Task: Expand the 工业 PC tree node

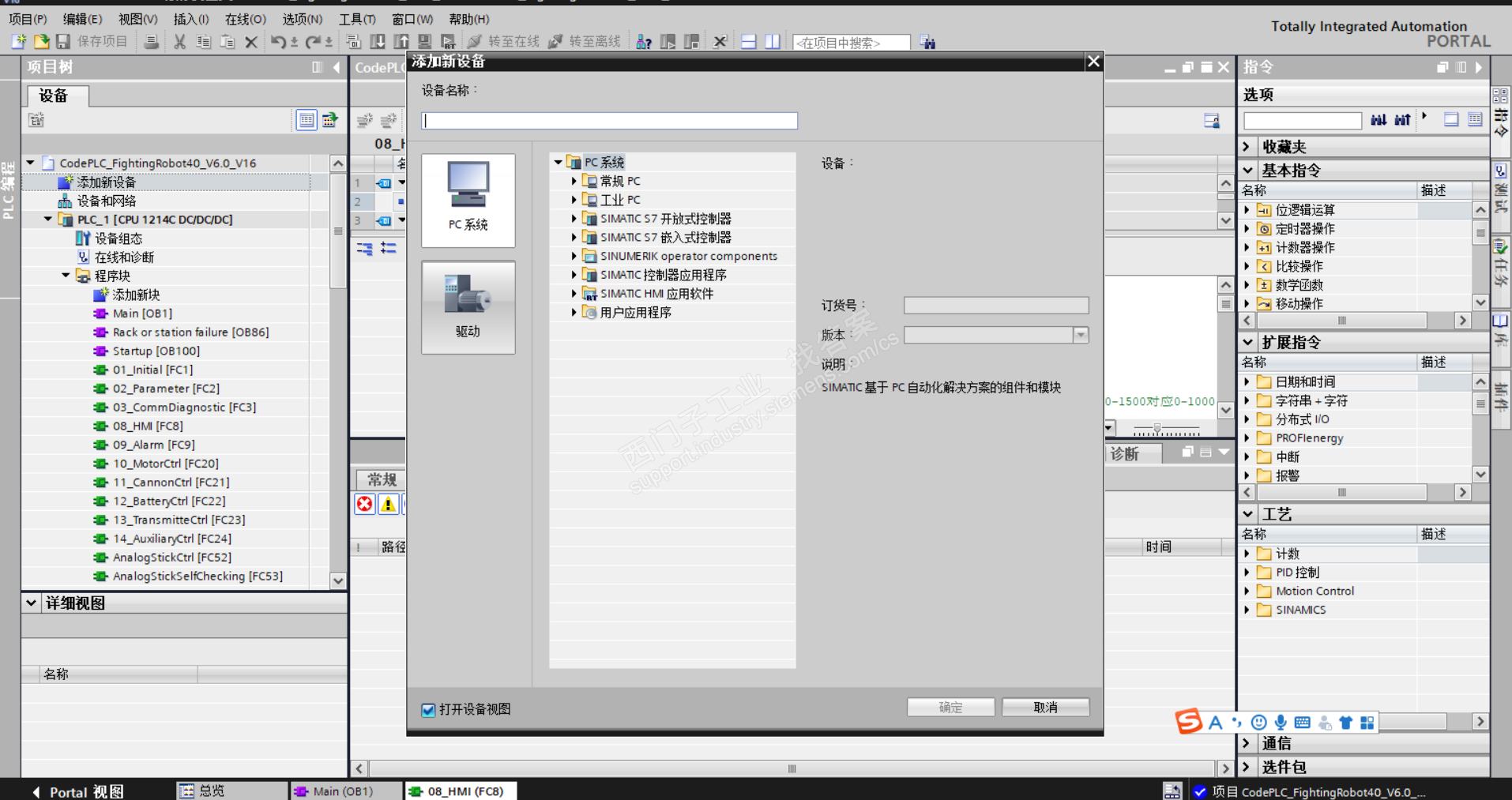Action: (574, 200)
